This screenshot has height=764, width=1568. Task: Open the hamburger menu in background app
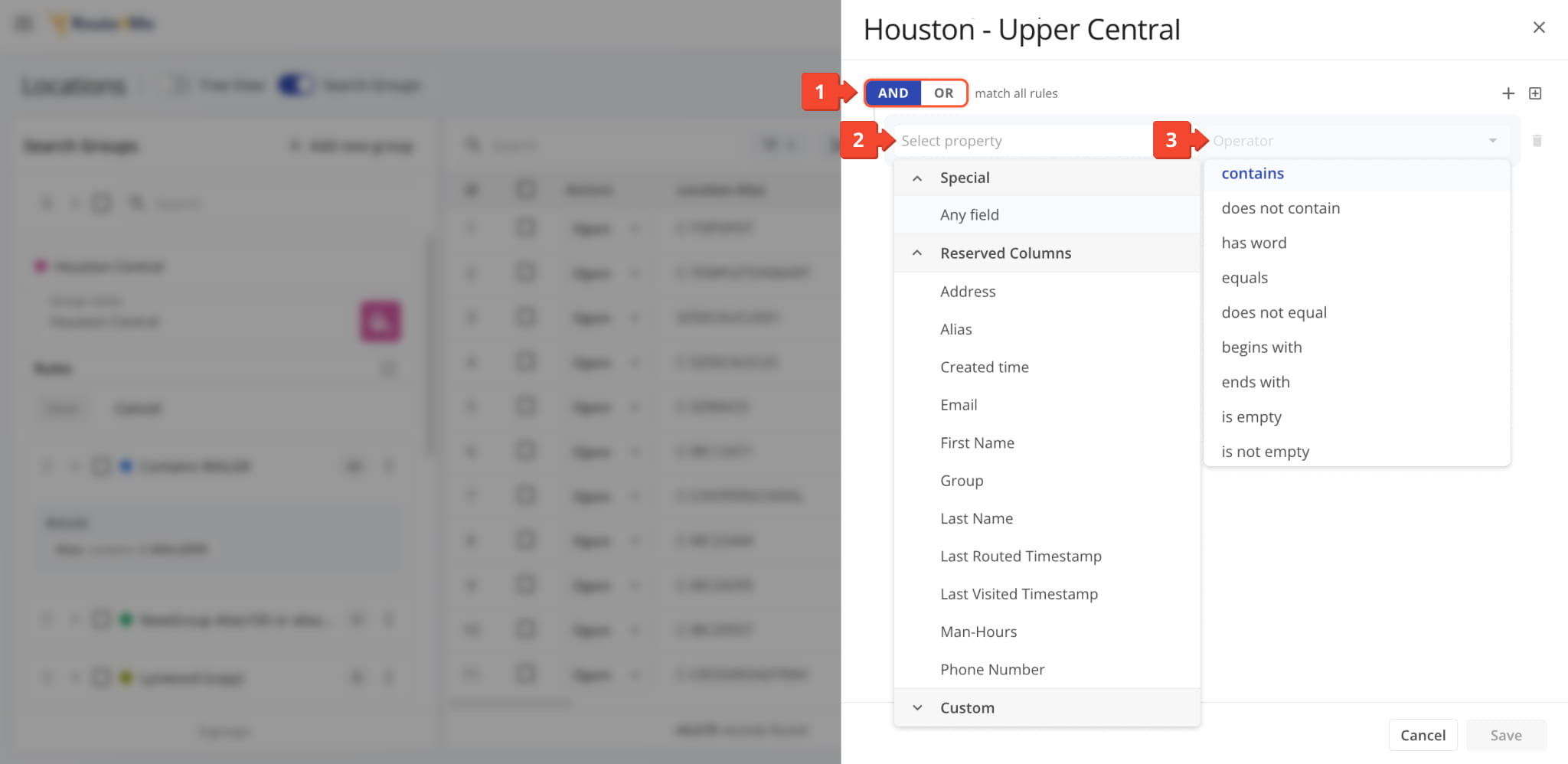(24, 24)
